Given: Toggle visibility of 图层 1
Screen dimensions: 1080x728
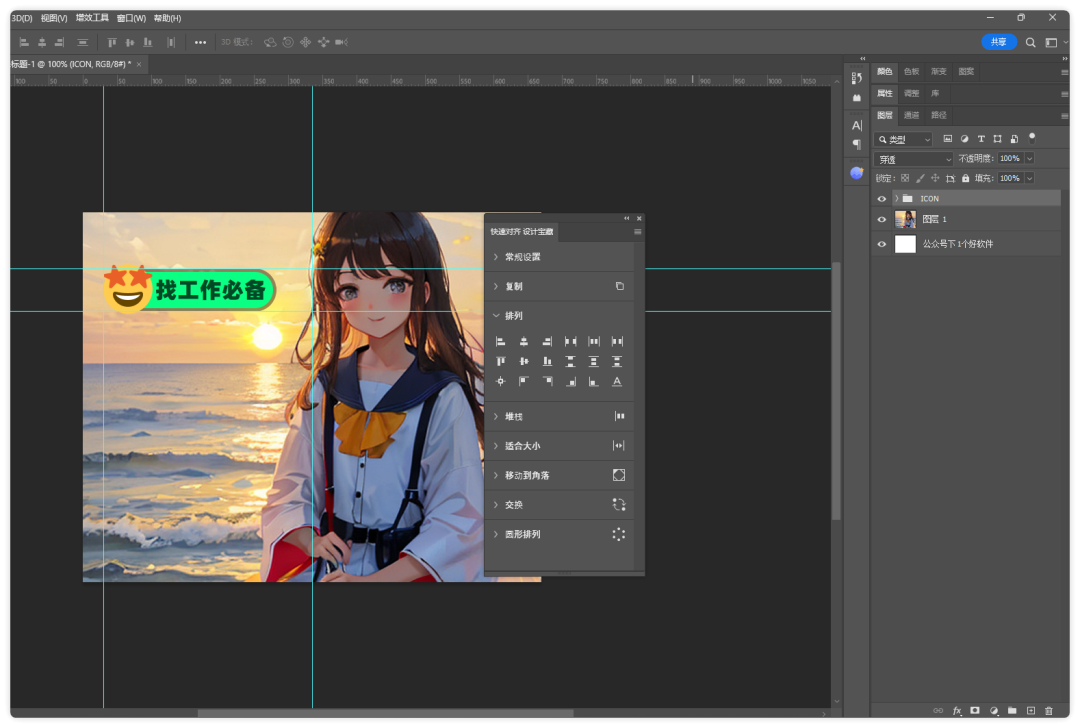Looking at the screenshot, I should point(881,219).
